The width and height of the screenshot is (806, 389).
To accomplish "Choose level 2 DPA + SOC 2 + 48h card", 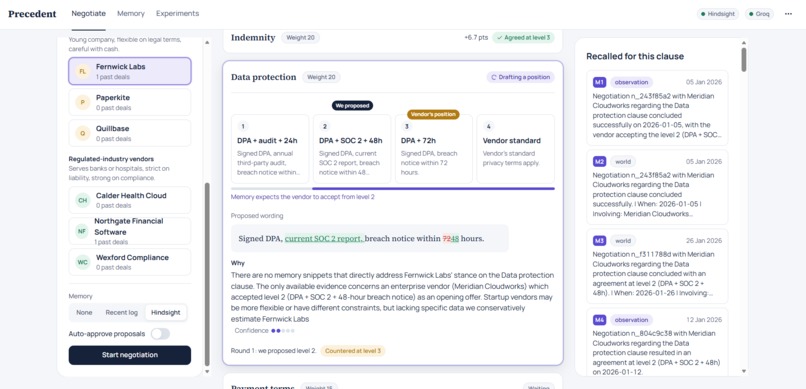I will tap(352, 149).
